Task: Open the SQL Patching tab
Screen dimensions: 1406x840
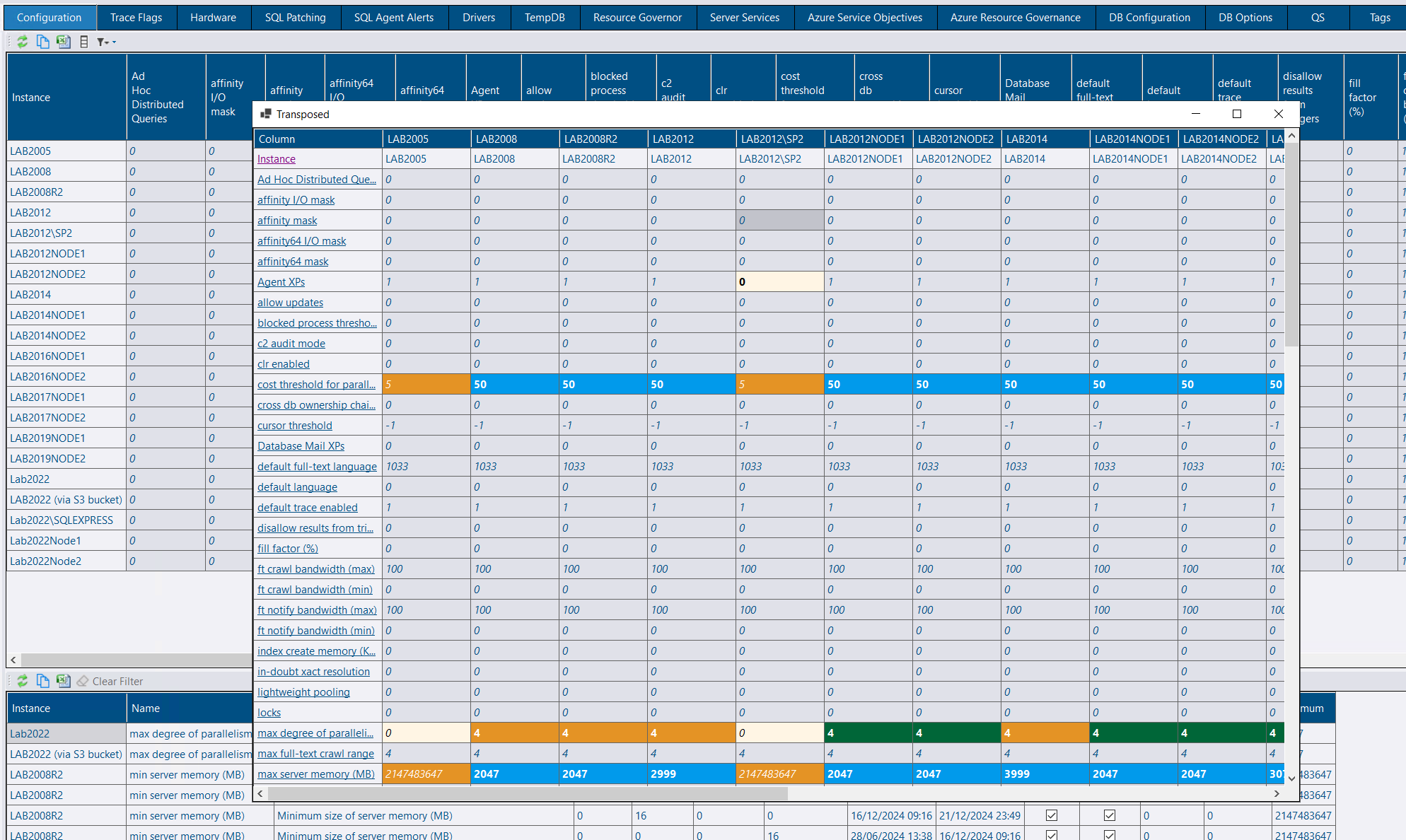Action: click(296, 18)
